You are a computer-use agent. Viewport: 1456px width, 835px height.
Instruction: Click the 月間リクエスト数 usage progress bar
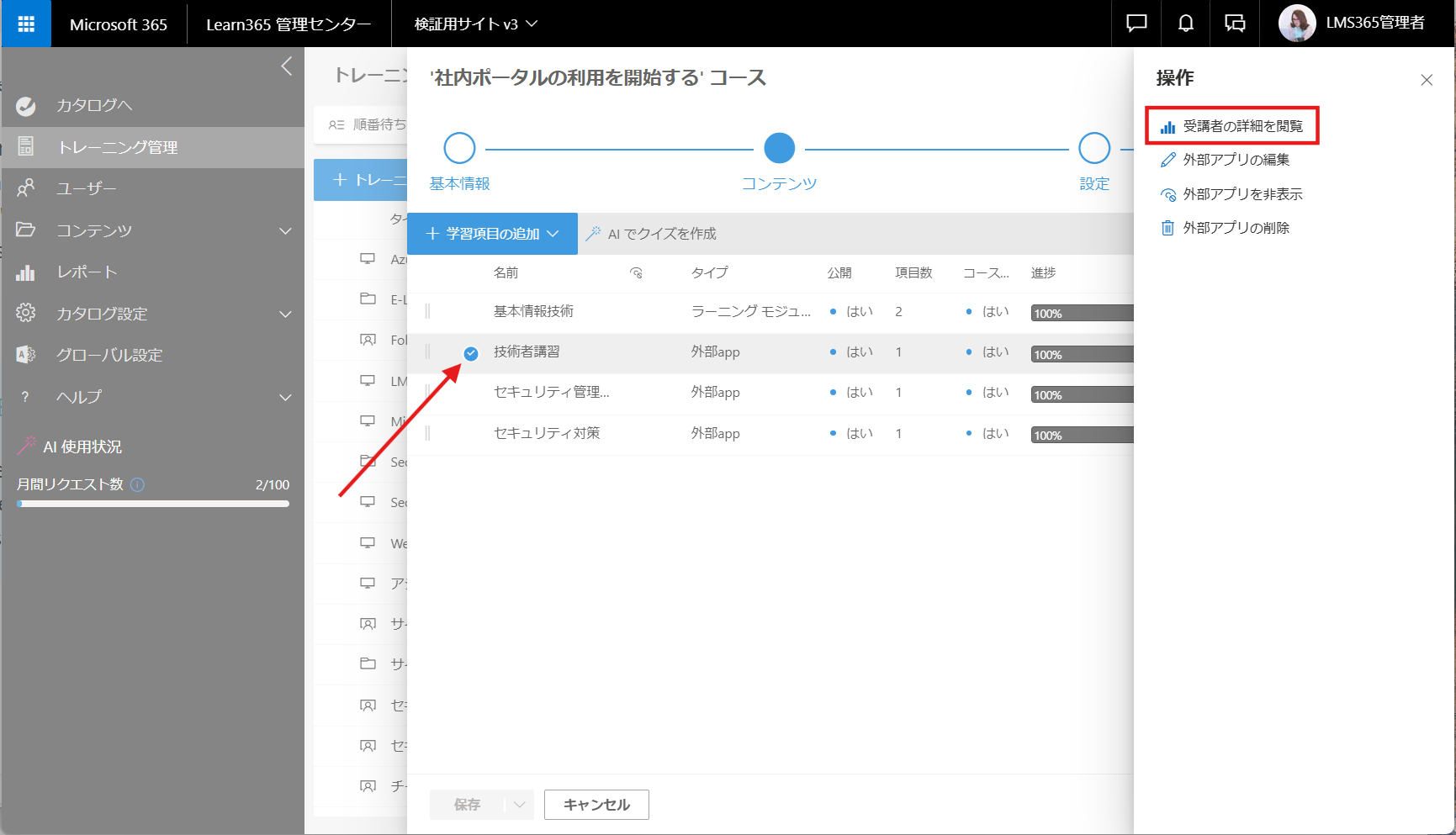click(153, 504)
